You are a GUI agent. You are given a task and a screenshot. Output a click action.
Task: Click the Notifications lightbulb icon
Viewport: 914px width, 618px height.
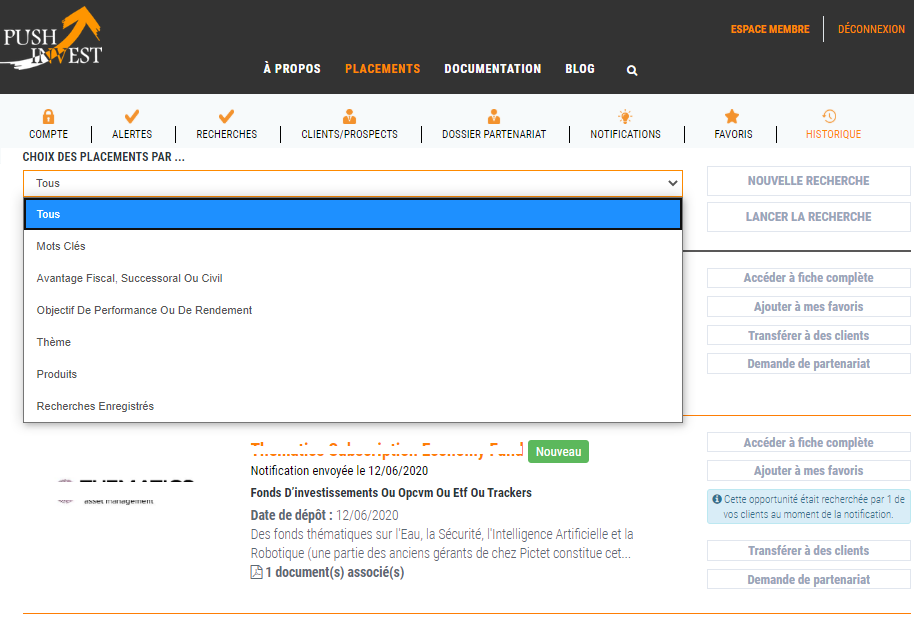pos(625,116)
